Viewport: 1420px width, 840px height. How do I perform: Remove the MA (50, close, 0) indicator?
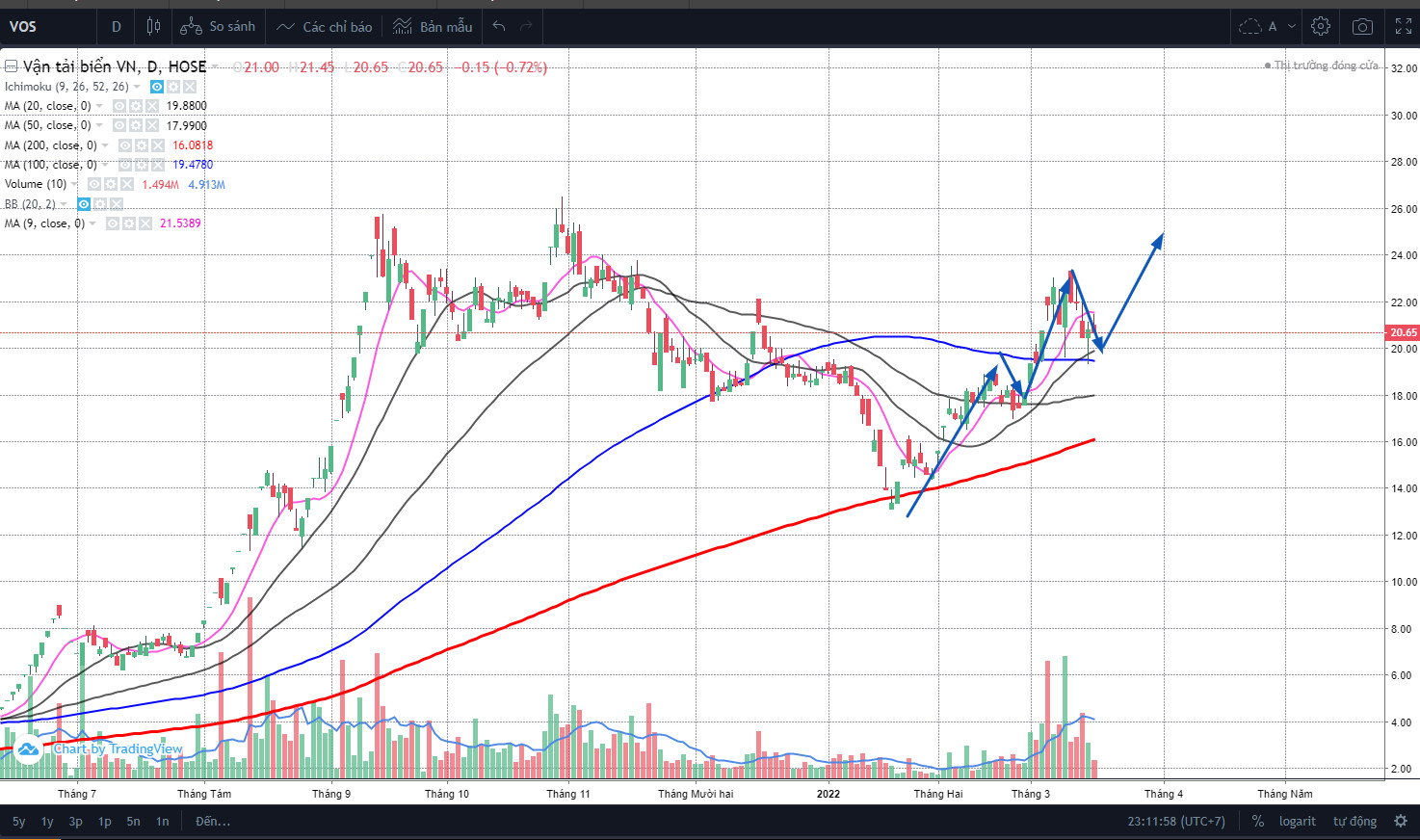tap(152, 125)
